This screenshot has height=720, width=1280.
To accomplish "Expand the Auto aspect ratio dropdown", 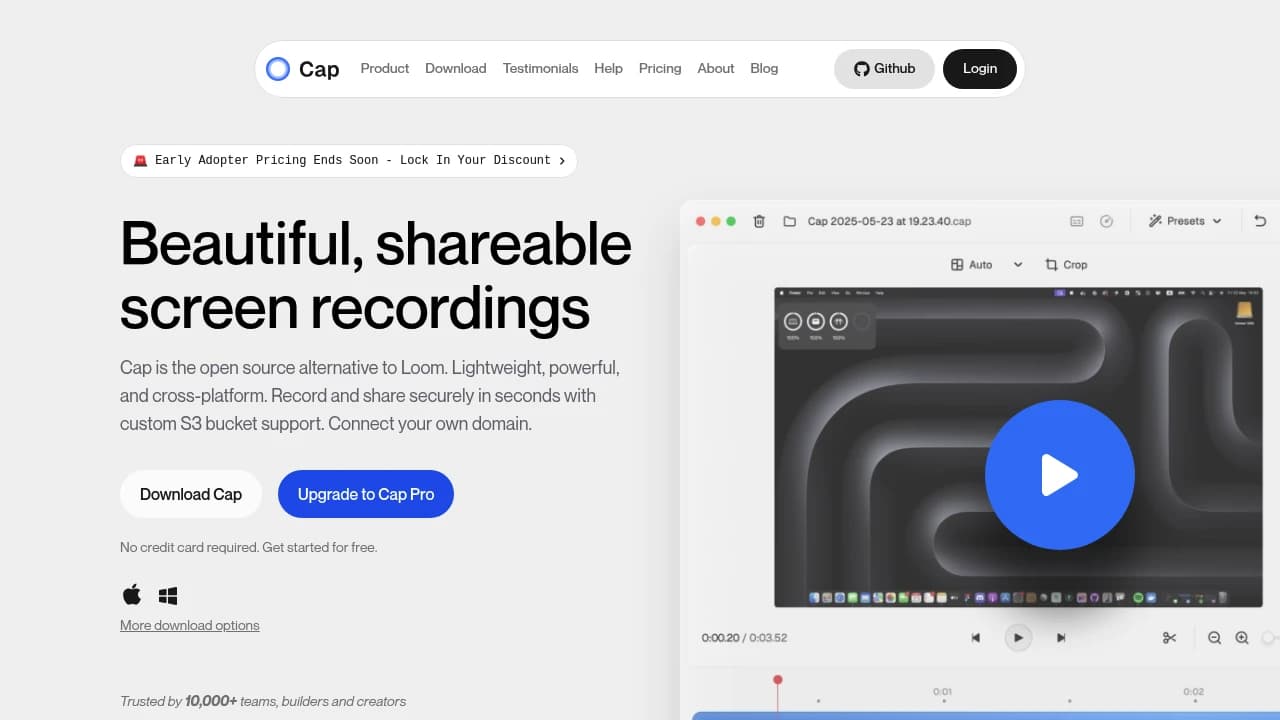I will click(x=987, y=265).
